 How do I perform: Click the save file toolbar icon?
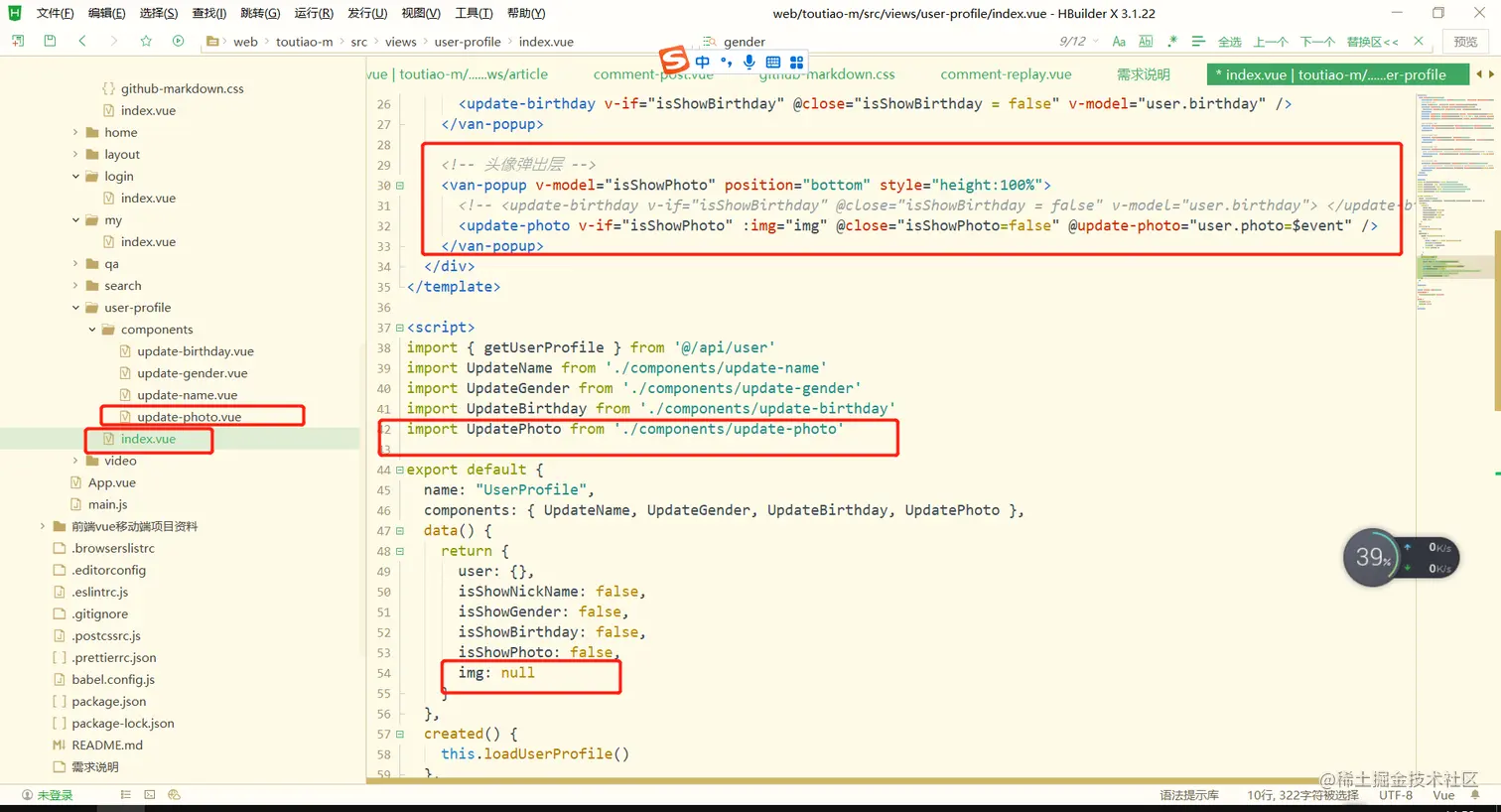(50, 41)
